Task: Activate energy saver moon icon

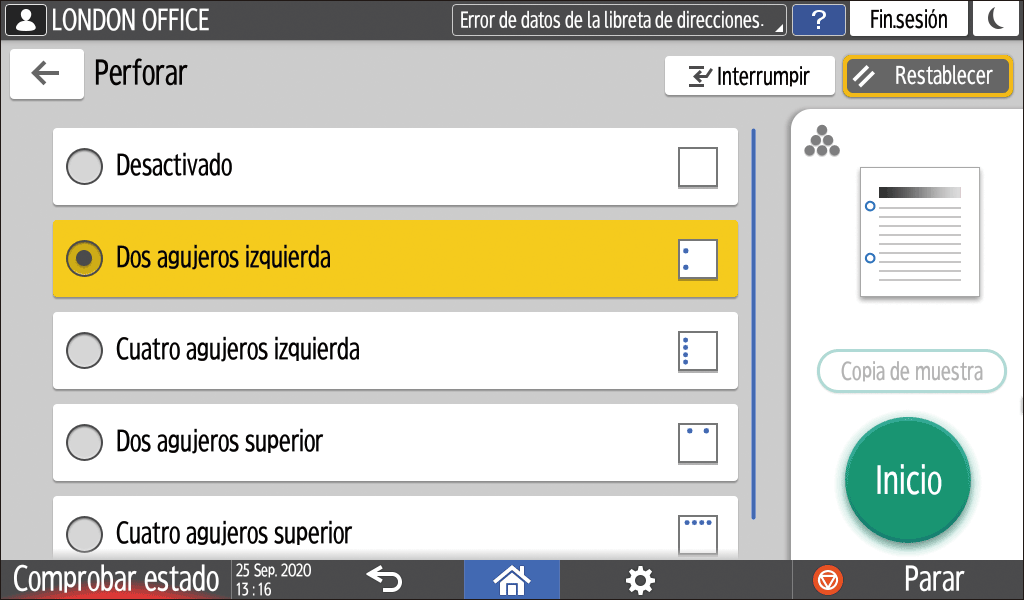Action: [x=995, y=20]
